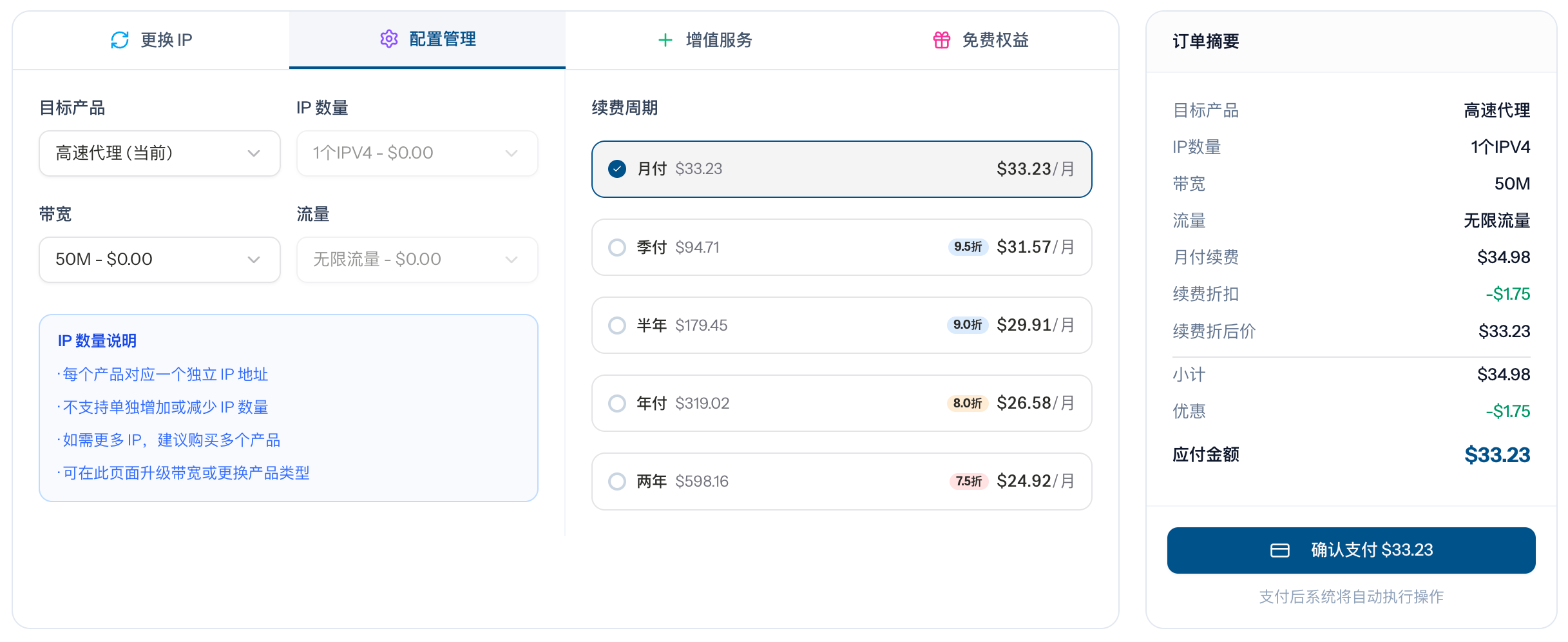Click 高速代理 value in order summary
1568x642 pixels.
coord(1497,110)
